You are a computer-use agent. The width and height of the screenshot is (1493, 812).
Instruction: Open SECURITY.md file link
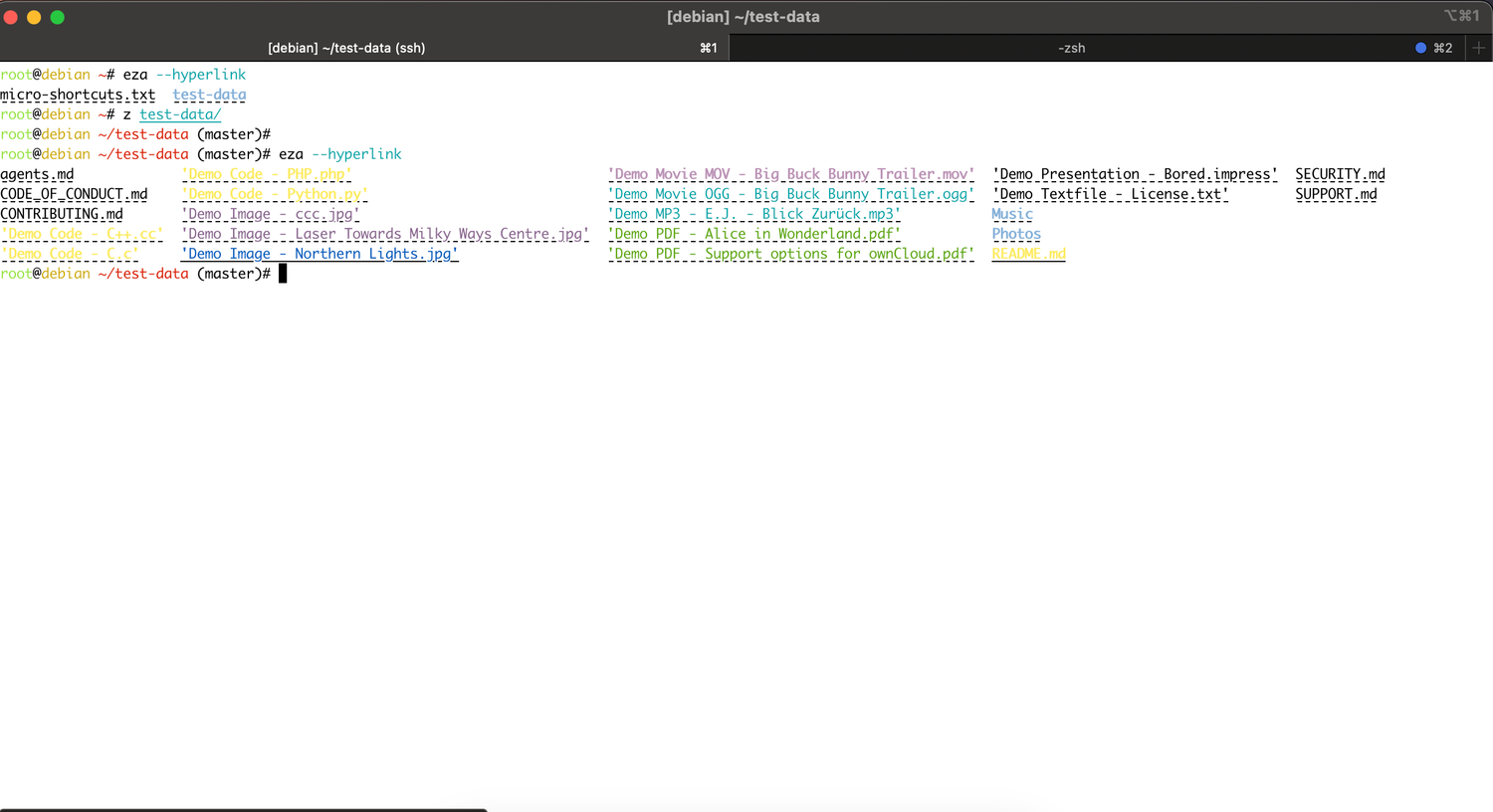[1340, 174]
